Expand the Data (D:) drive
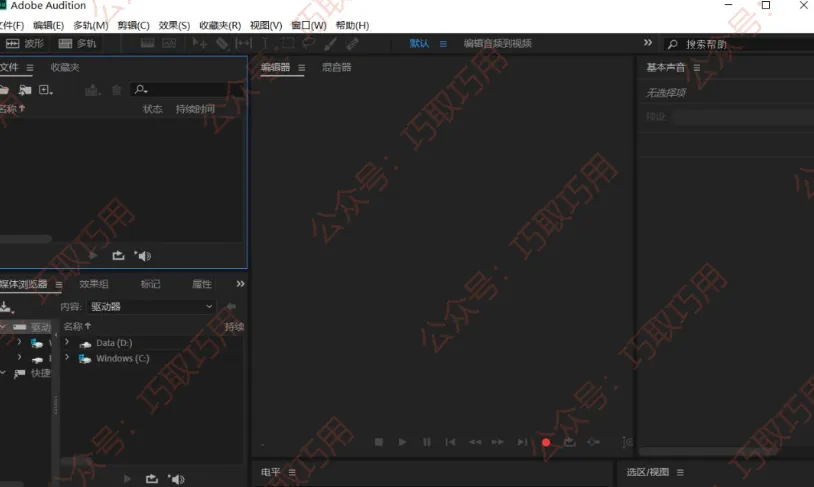The image size is (814, 487). coord(67,342)
